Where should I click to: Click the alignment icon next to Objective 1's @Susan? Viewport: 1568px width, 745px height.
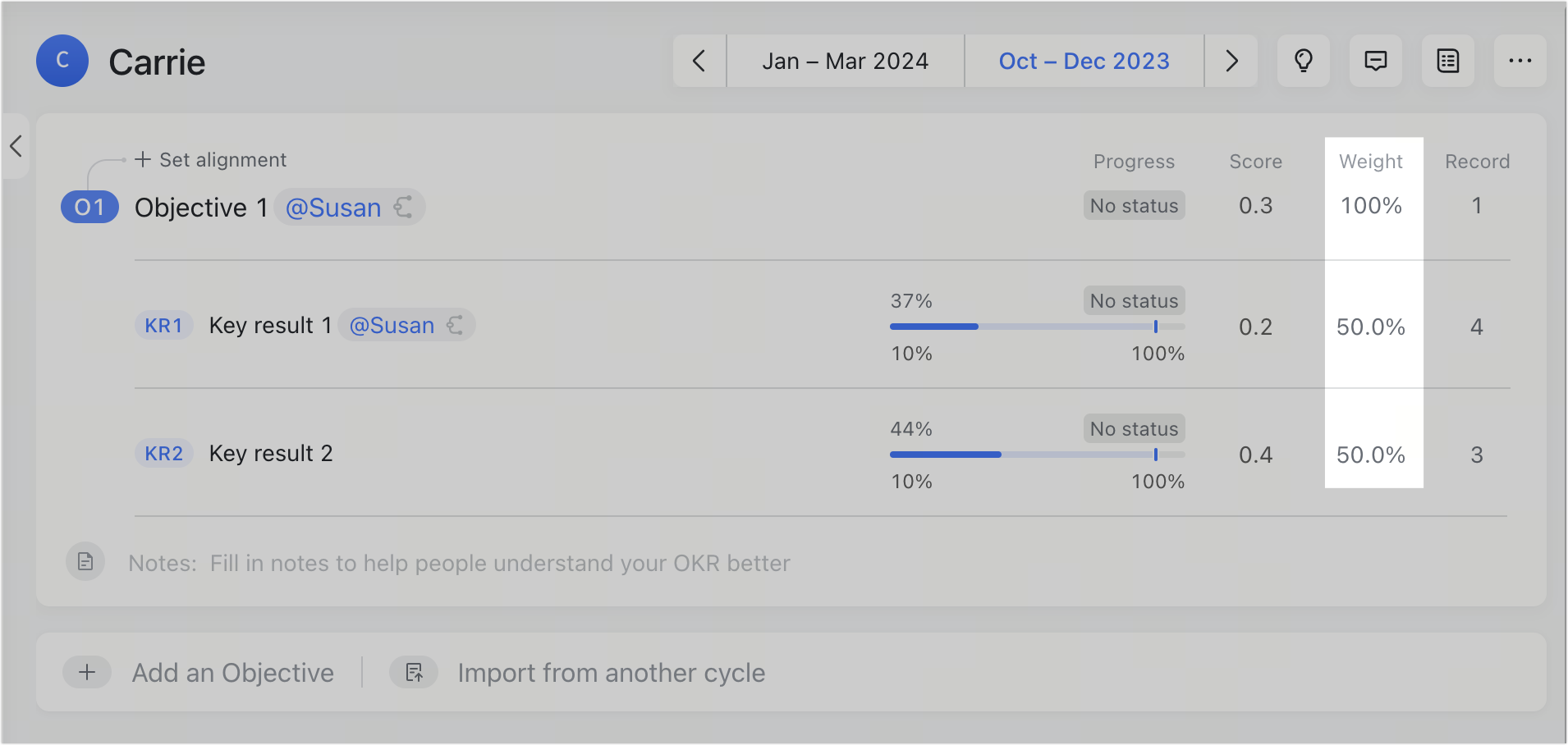coord(402,208)
